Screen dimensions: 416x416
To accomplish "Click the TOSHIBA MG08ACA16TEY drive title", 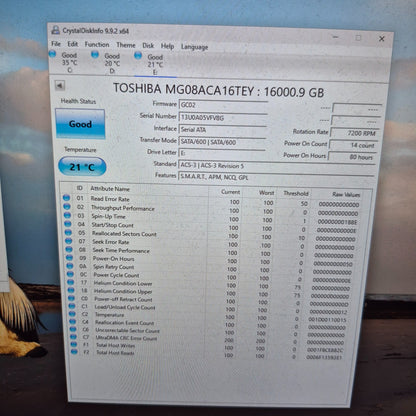I will (218, 91).
